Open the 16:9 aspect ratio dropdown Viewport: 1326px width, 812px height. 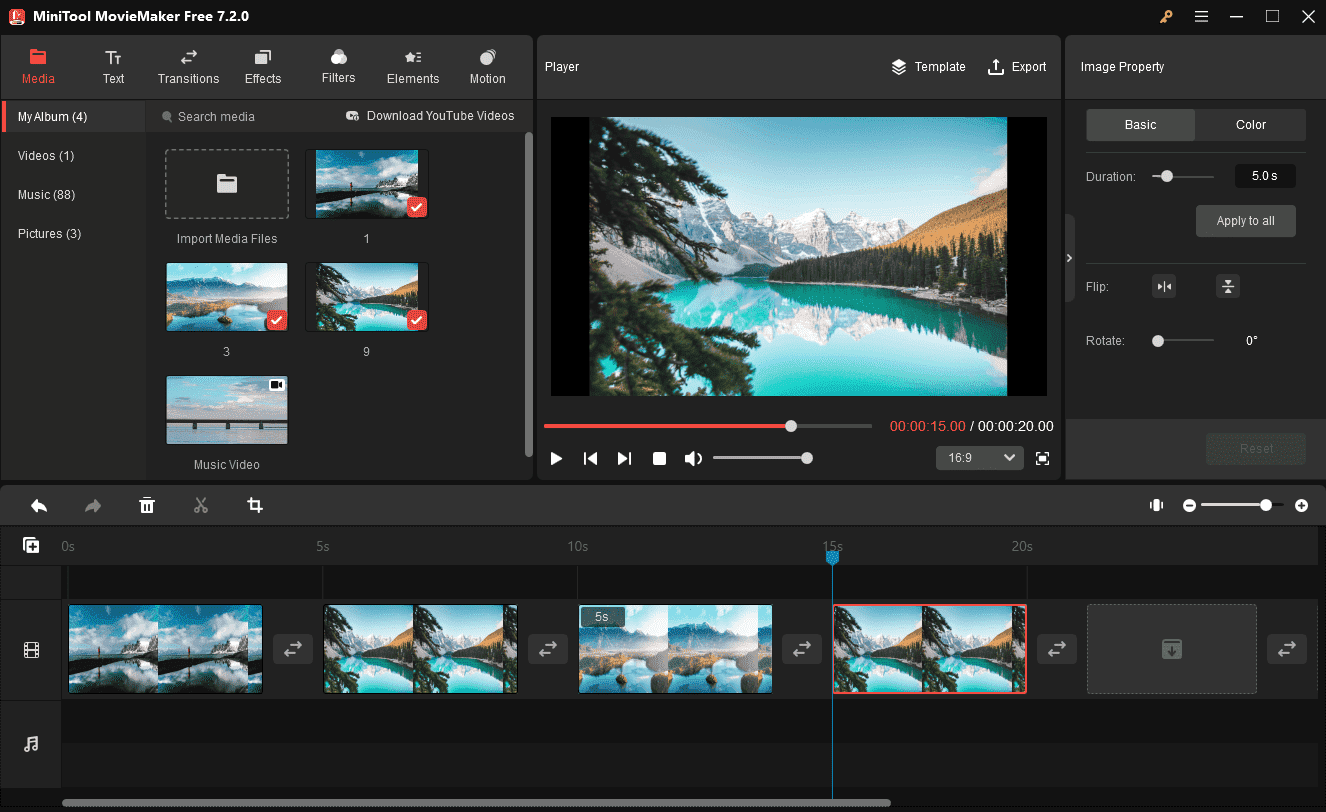click(x=979, y=458)
